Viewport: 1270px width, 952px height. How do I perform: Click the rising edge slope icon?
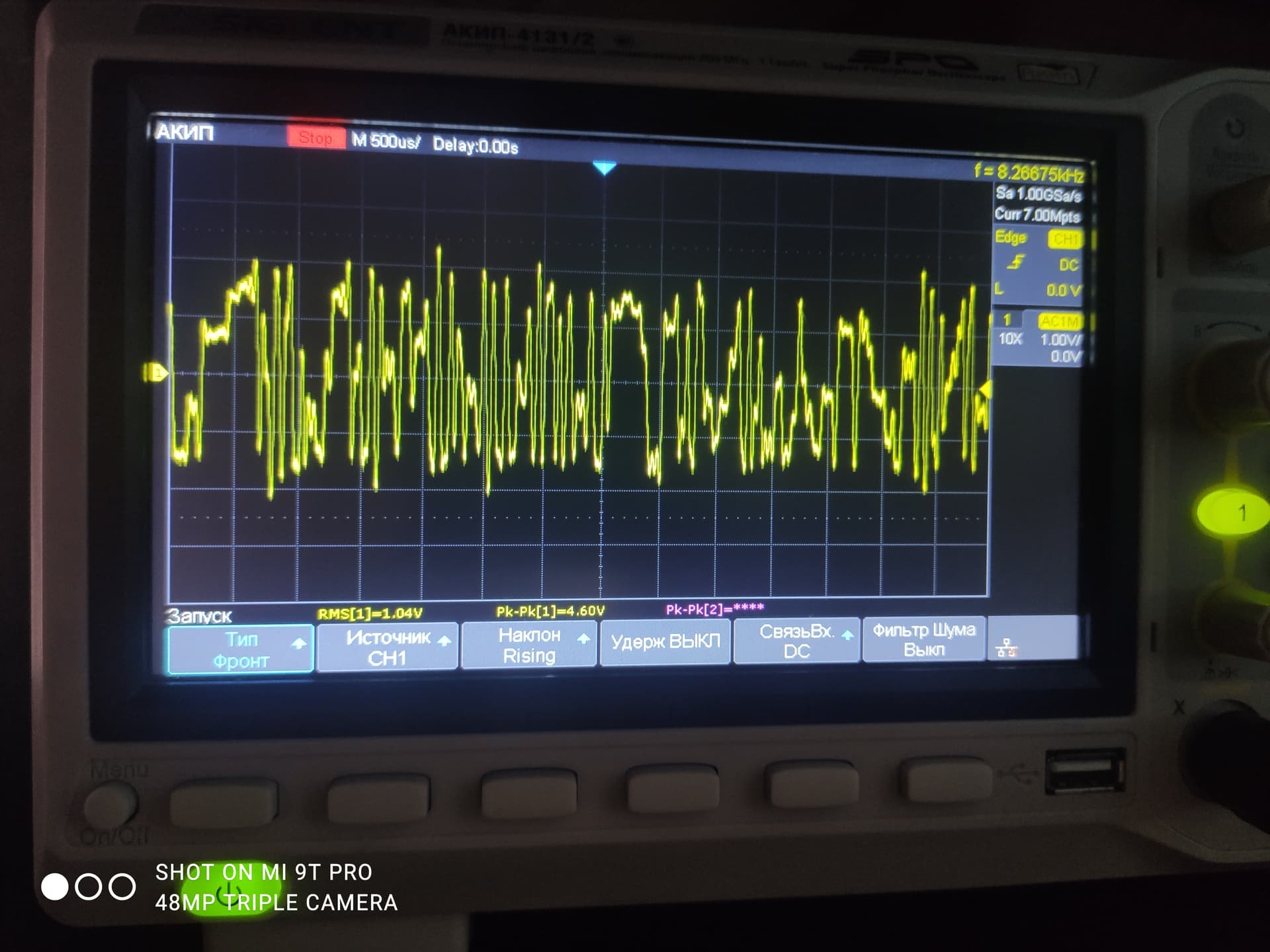[1015, 262]
